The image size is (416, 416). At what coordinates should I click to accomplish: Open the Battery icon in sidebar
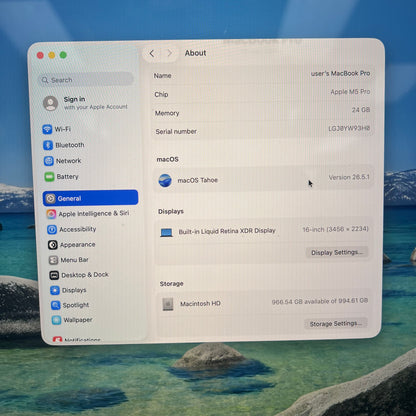point(50,177)
